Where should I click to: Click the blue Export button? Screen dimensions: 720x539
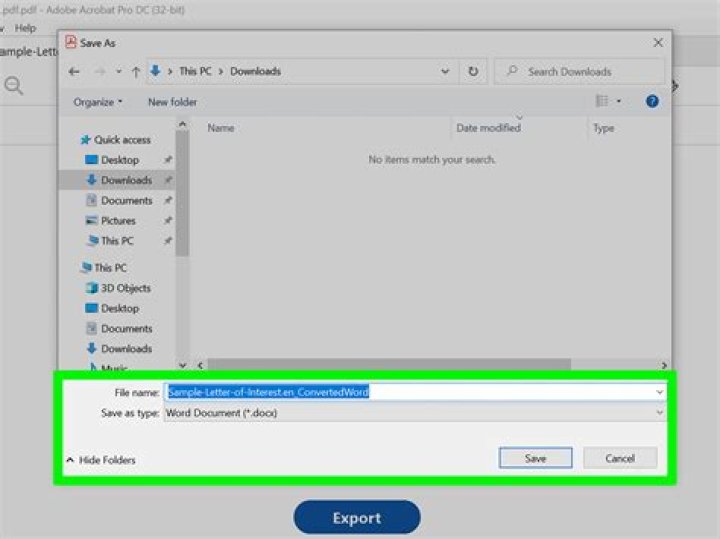(x=356, y=518)
